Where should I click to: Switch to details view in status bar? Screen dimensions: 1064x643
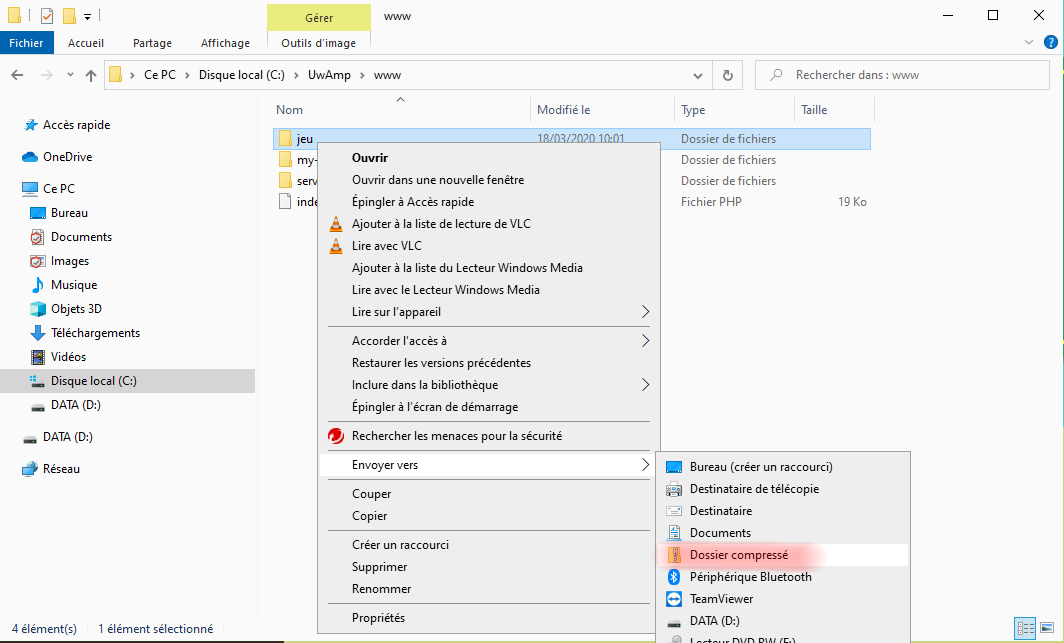pos(1025,629)
